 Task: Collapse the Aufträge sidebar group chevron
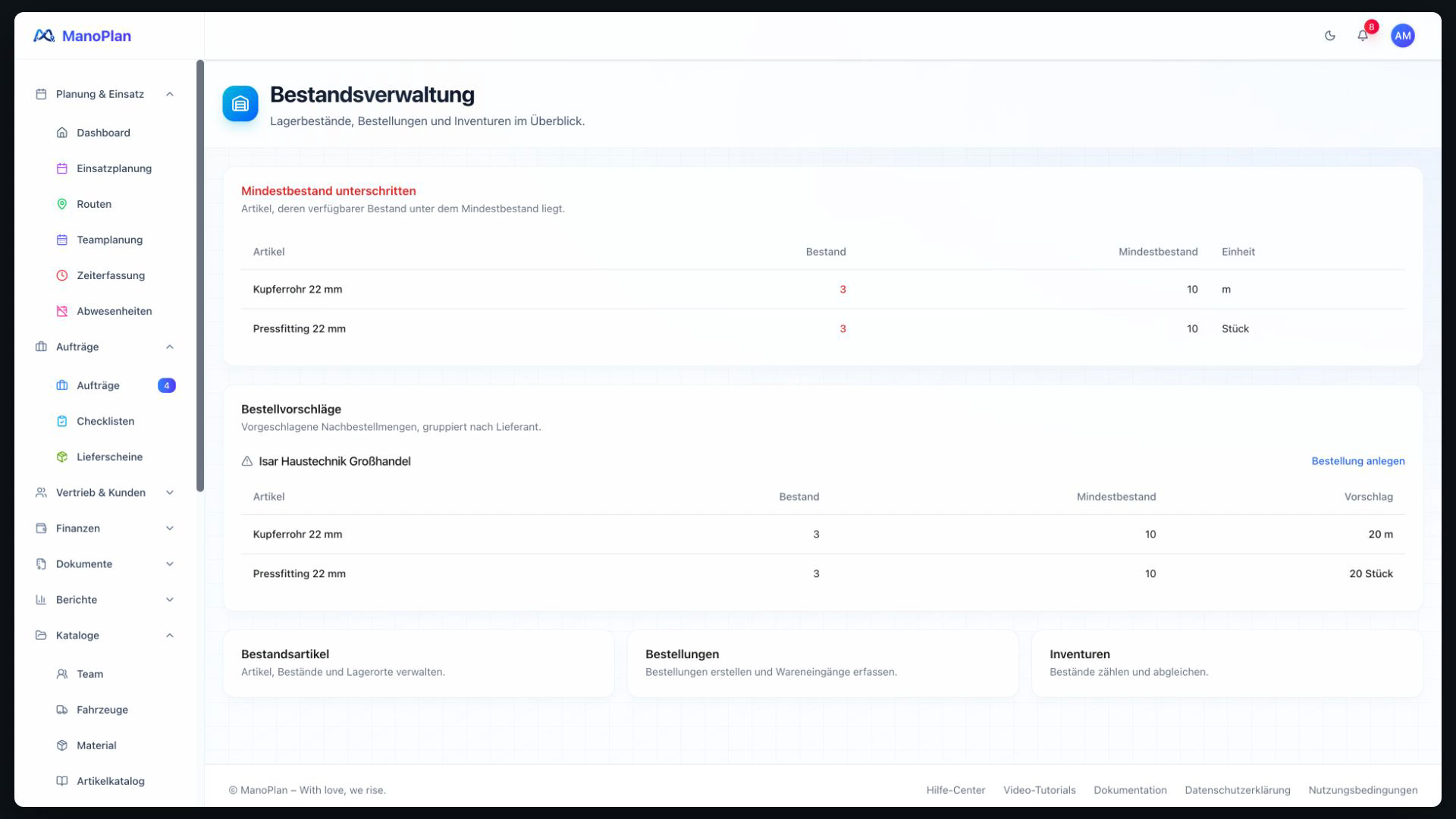tap(170, 347)
